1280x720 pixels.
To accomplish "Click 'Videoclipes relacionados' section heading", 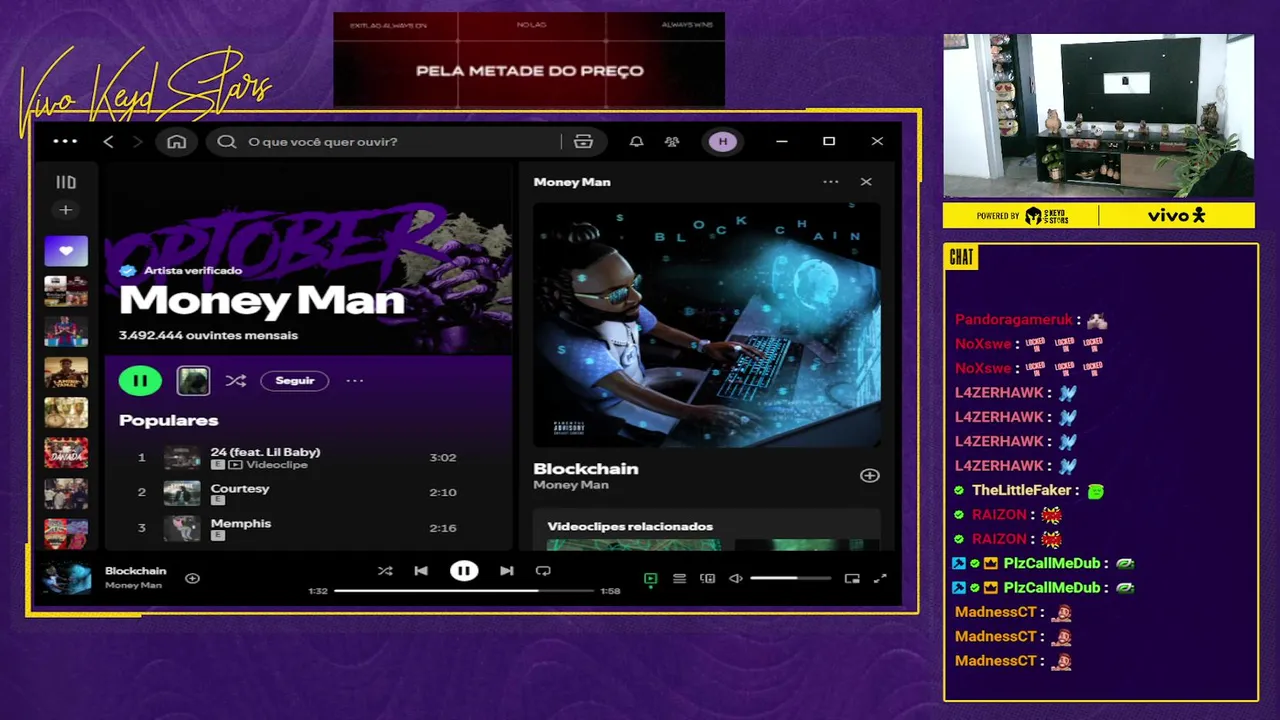I will pyautogui.click(x=630, y=526).
